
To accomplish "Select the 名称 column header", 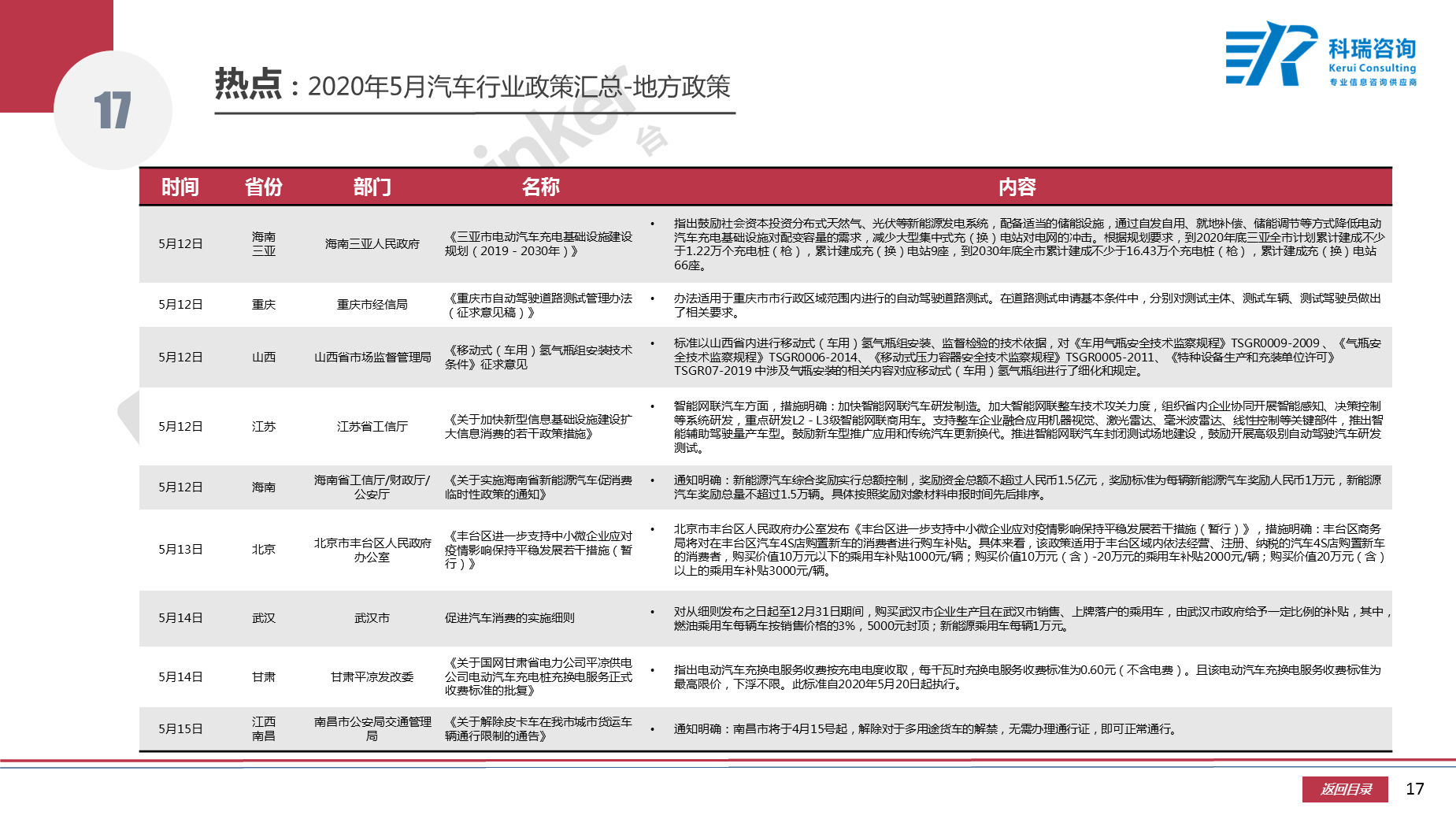I will 541,187.
